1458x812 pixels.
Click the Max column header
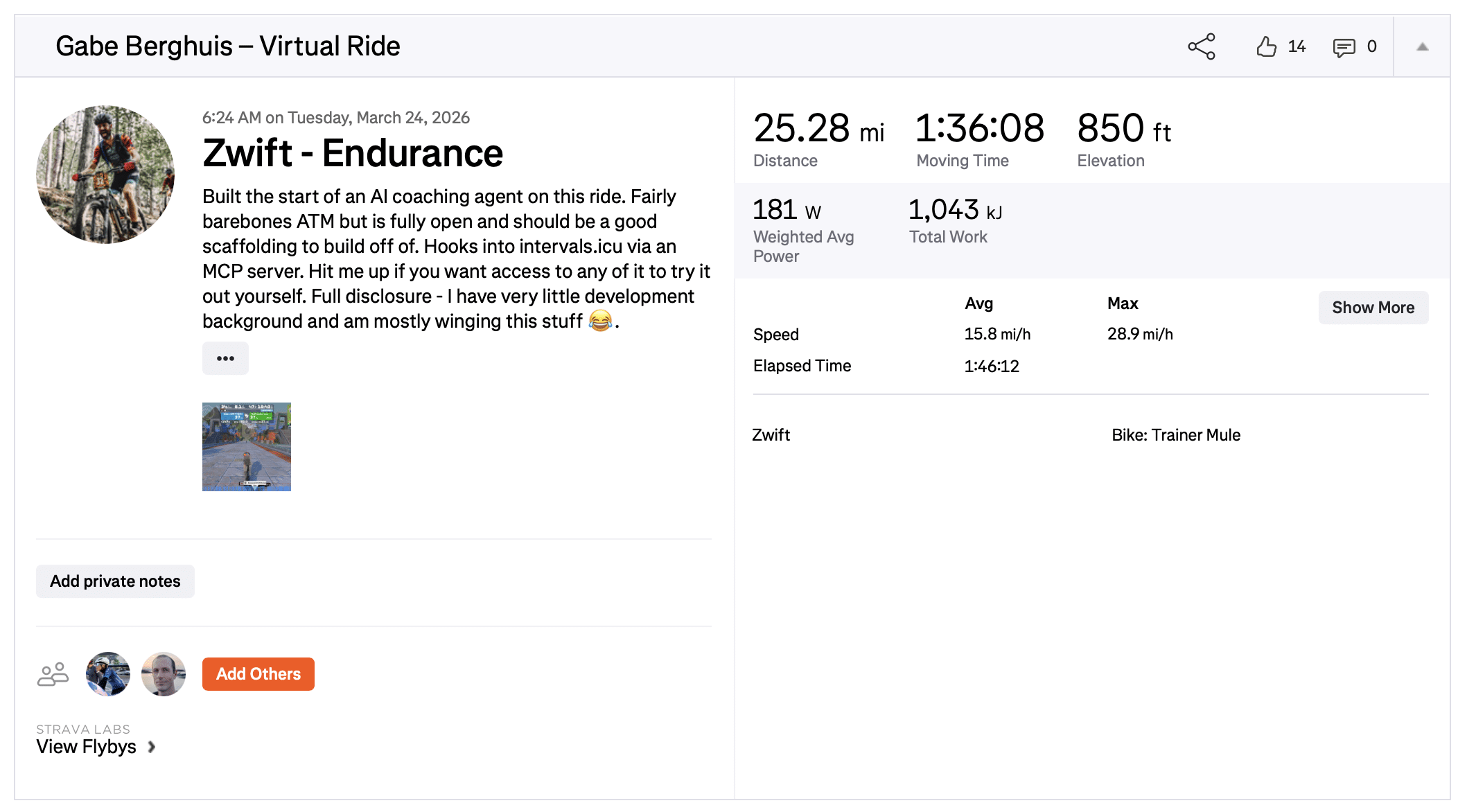pyautogui.click(x=1123, y=303)
